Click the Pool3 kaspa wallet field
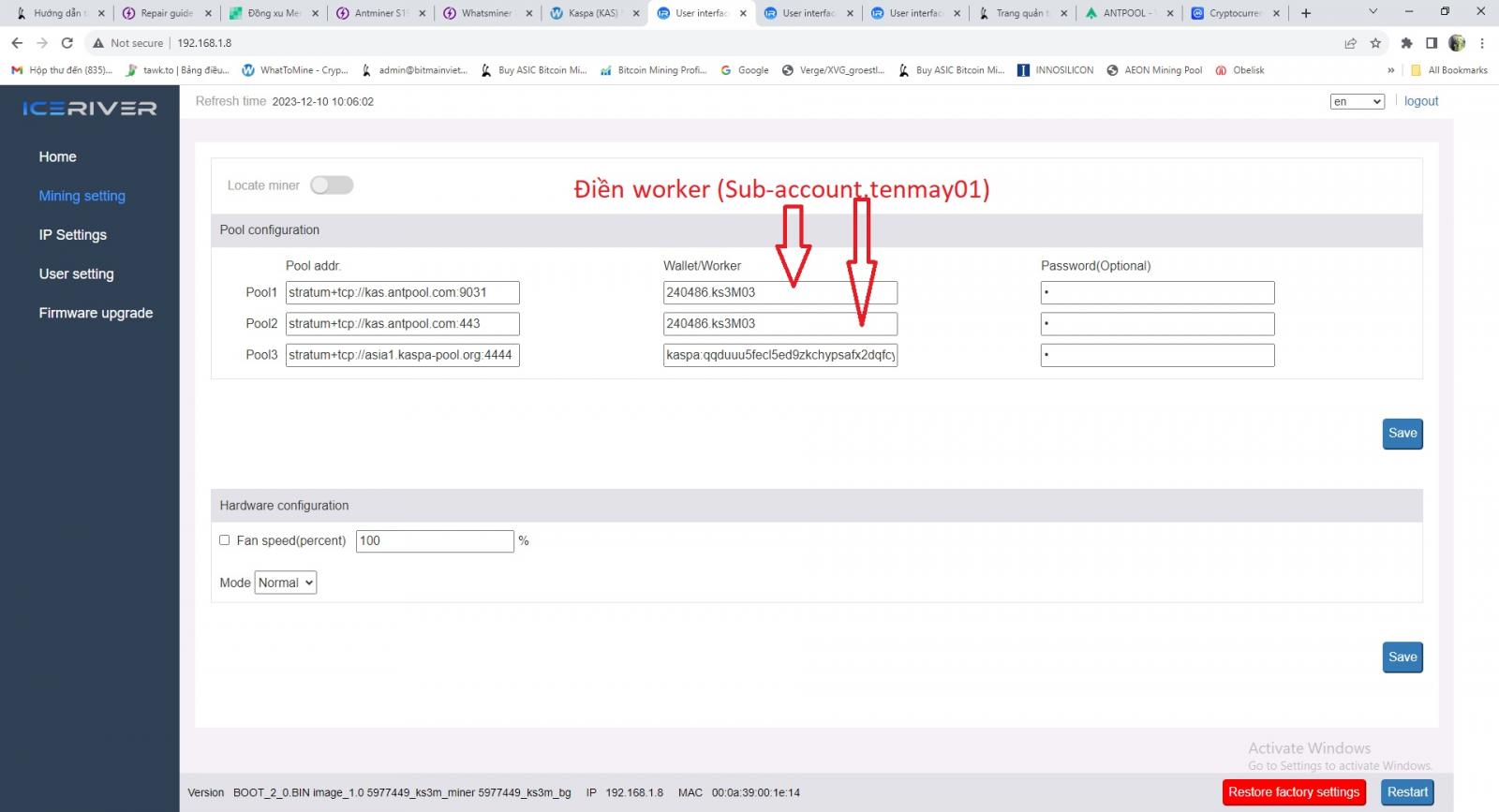Image resolution: width=1499 pixels, height=812 pixels. [780, 355]
